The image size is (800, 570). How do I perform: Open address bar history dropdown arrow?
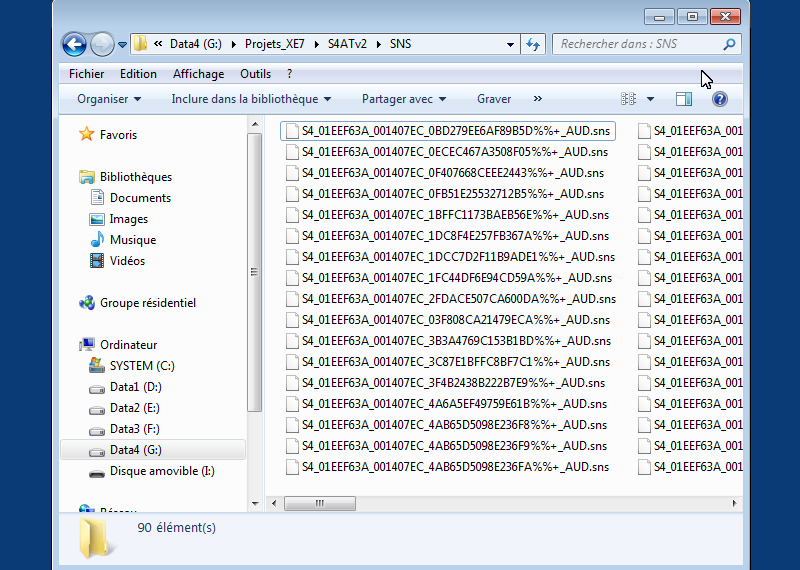(510, 44)
